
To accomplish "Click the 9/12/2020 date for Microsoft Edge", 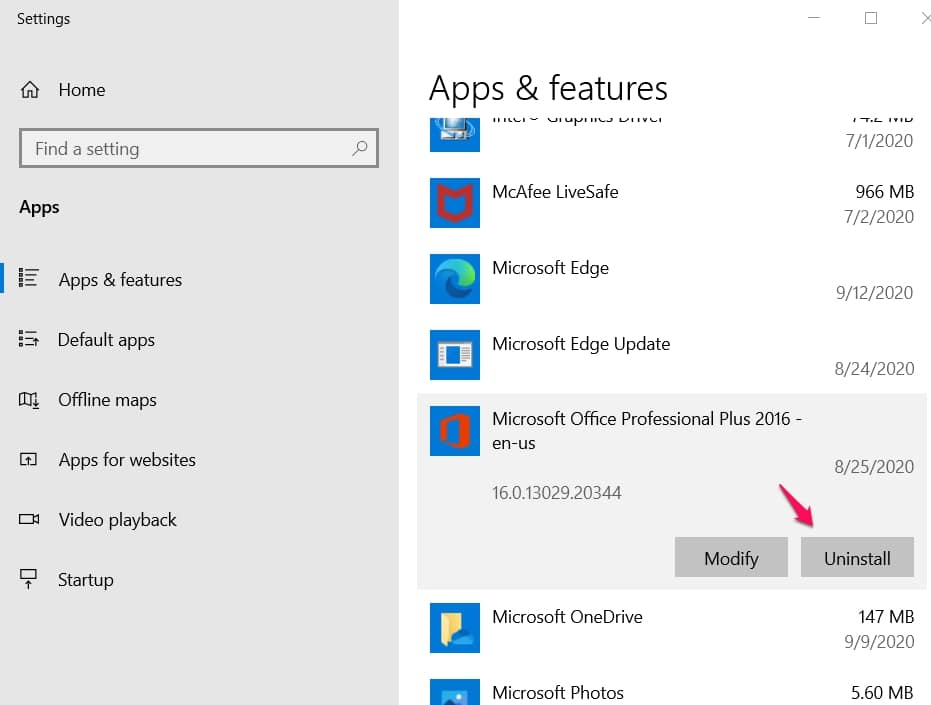I will tap(874, 293).
